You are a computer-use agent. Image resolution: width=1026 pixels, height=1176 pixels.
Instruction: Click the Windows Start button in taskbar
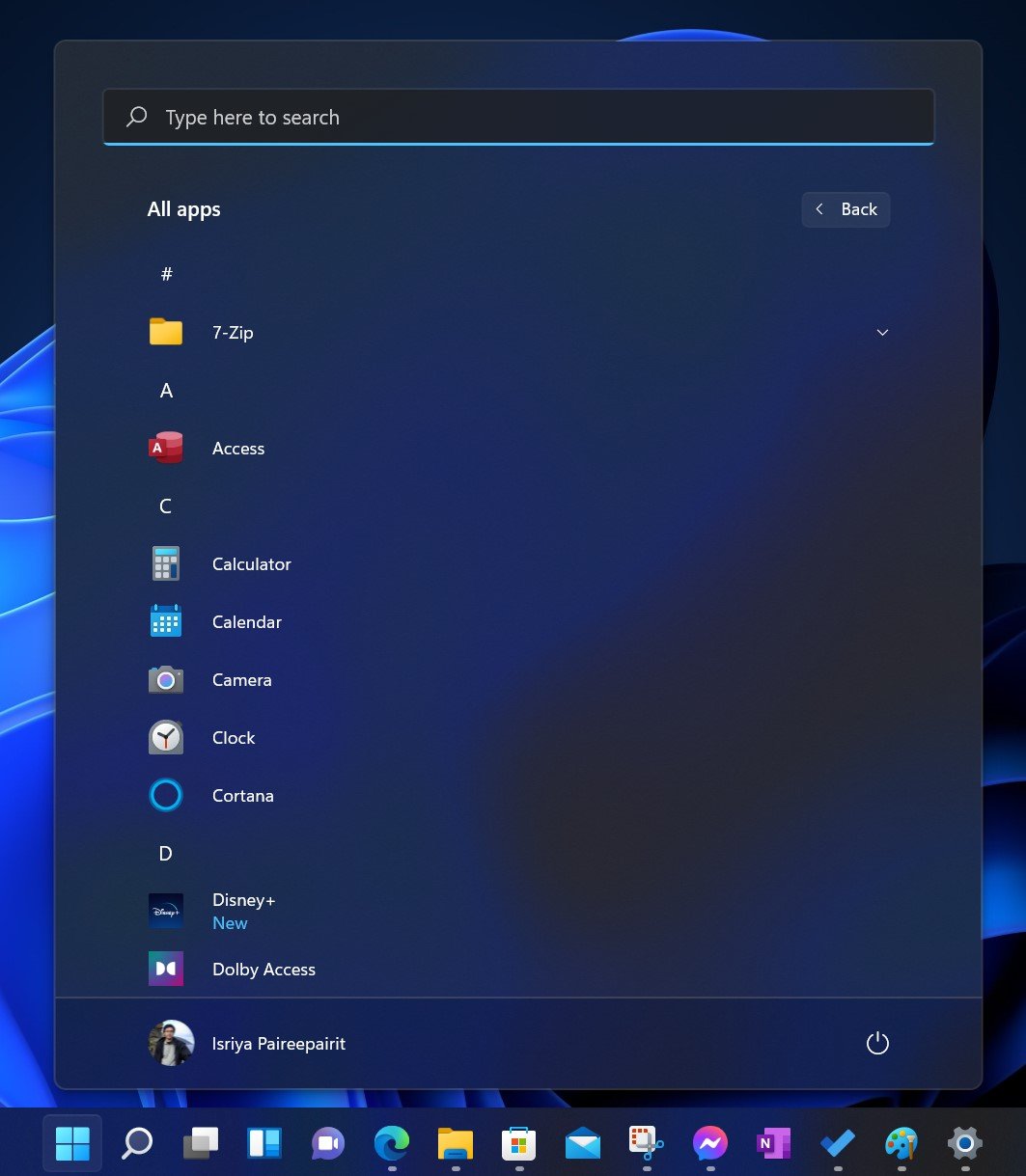coord(72,1143)
